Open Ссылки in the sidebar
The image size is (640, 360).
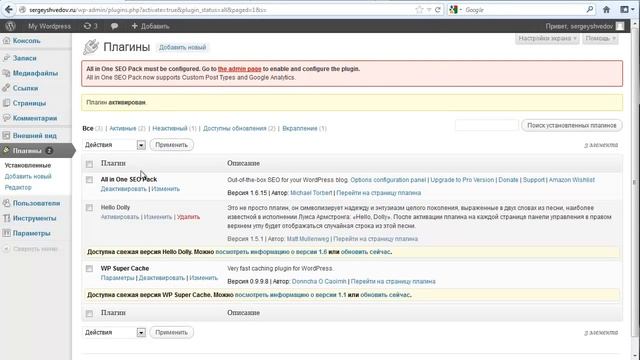click(25, 88)
